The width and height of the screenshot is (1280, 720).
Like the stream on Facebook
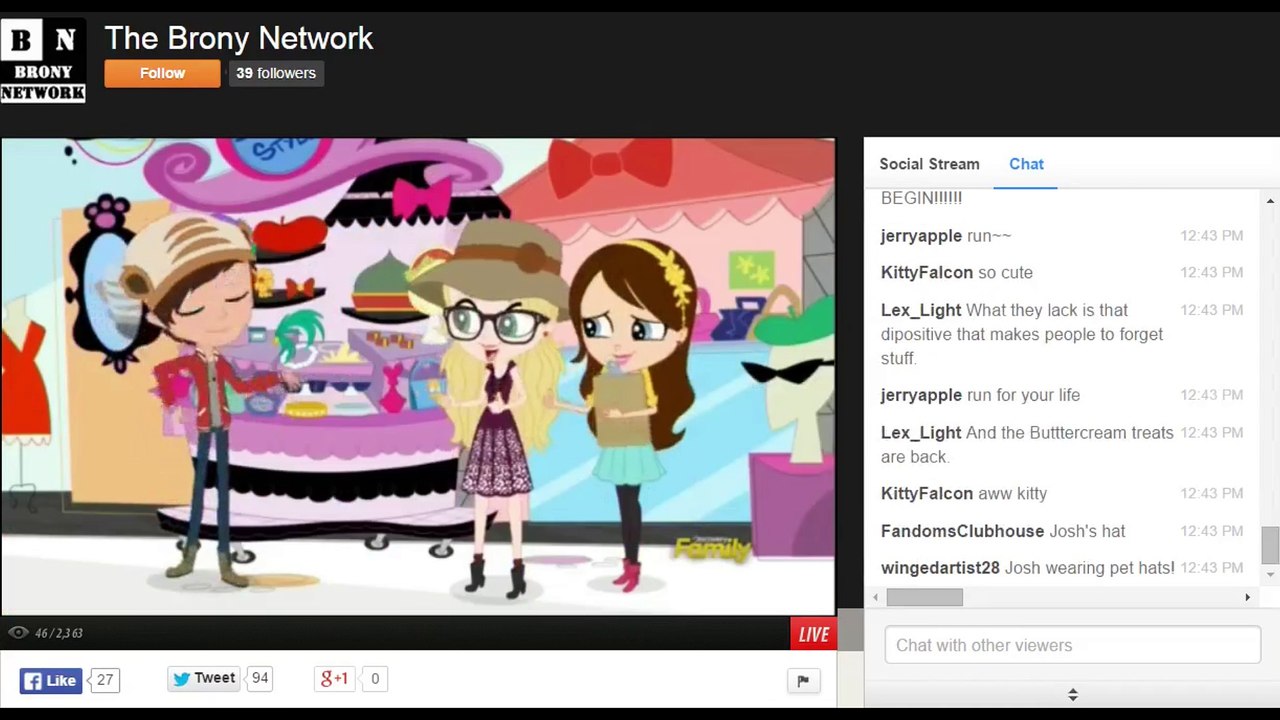pos(51,681)
